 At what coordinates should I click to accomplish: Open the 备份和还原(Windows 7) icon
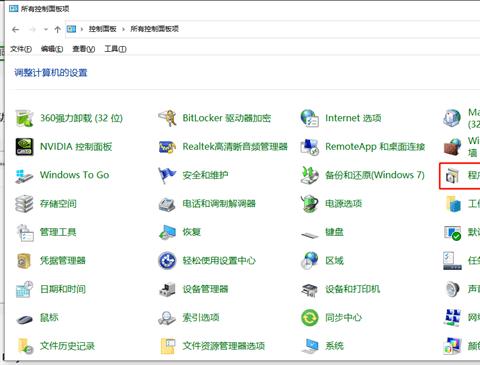(x=310, y=175)
